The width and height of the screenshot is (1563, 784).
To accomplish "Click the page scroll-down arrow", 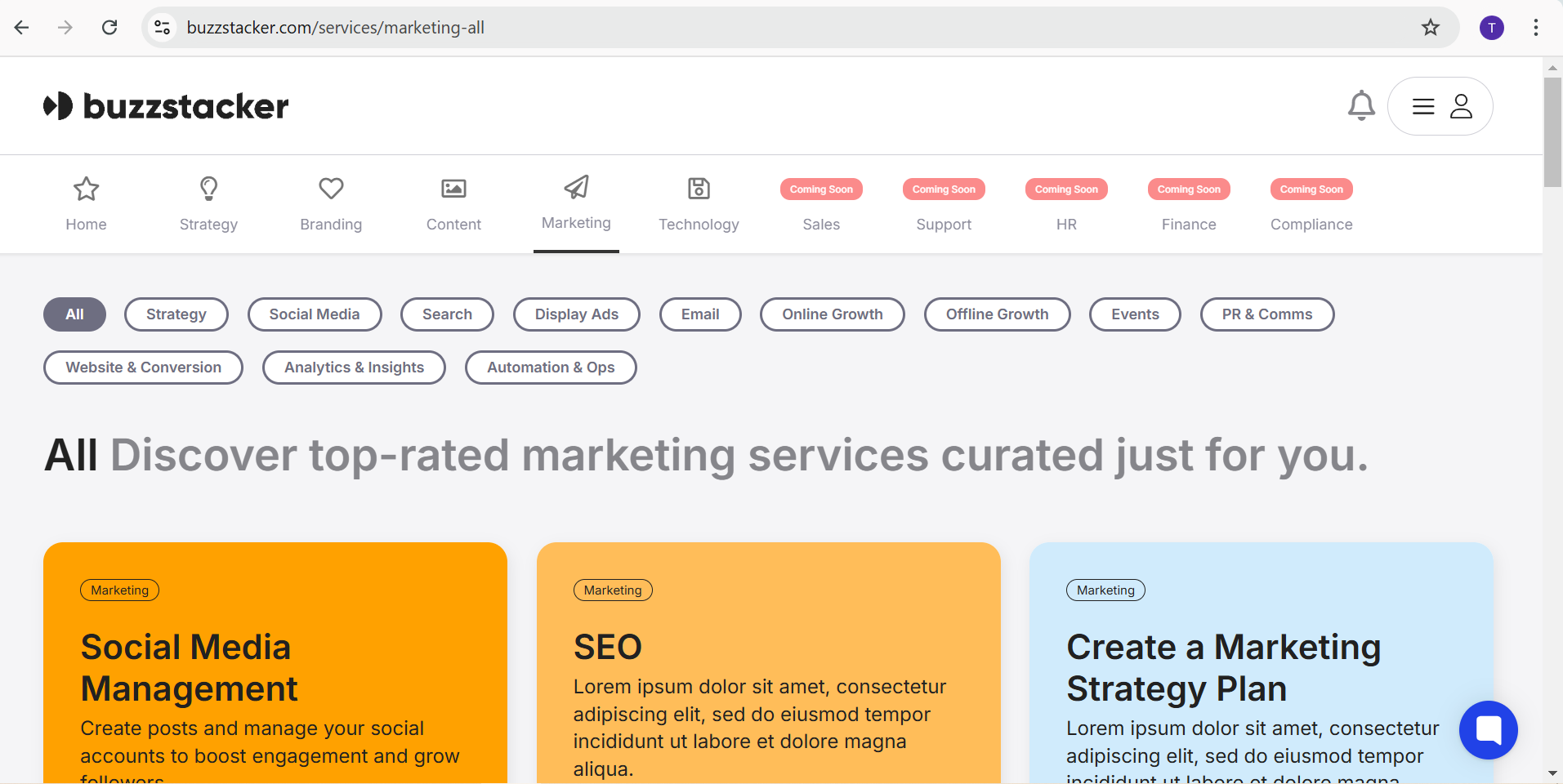I will click(x=1552, y=773).
